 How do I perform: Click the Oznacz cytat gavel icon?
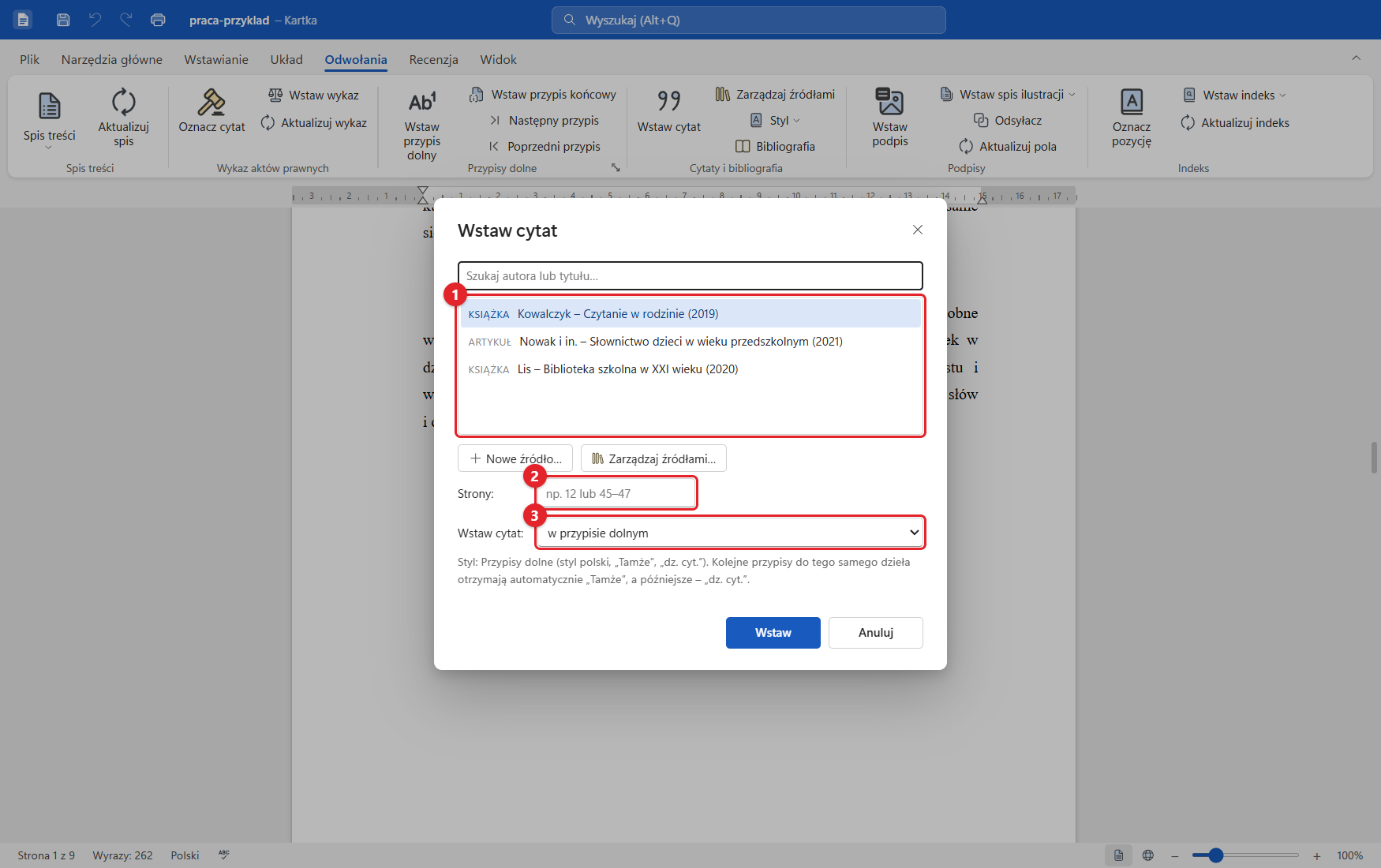[x=211, y=102]
